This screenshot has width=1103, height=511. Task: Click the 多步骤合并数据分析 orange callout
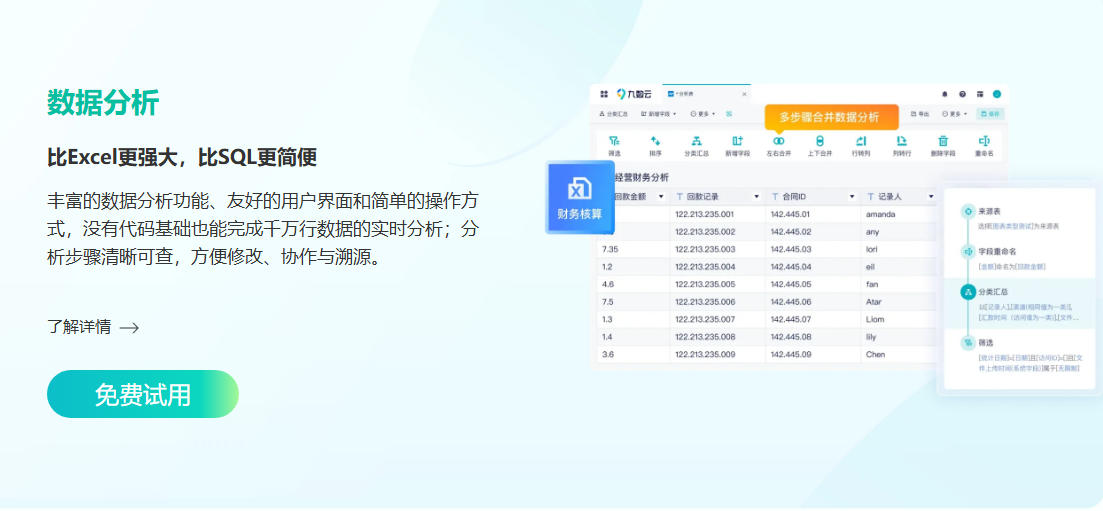click(831, 117)
